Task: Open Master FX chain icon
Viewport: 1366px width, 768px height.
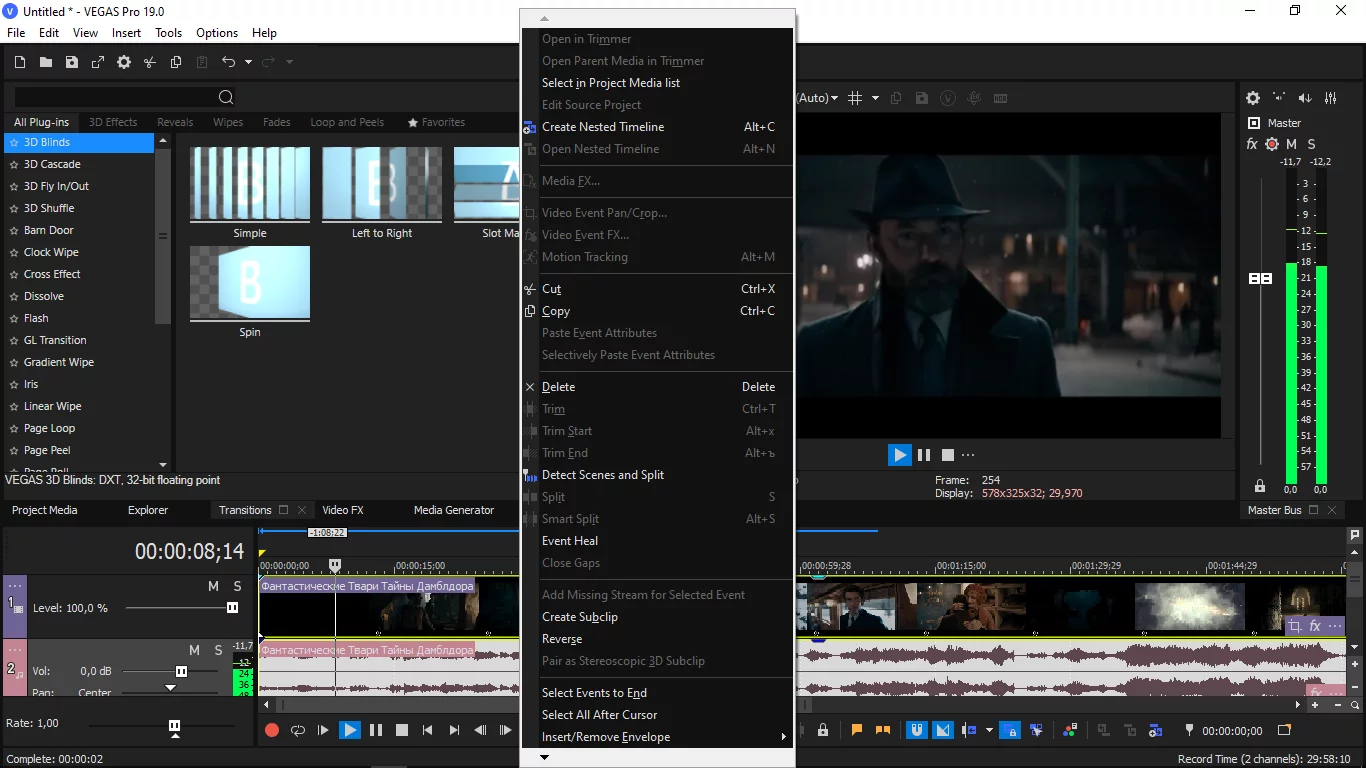Action: [x=1252, y=144]
